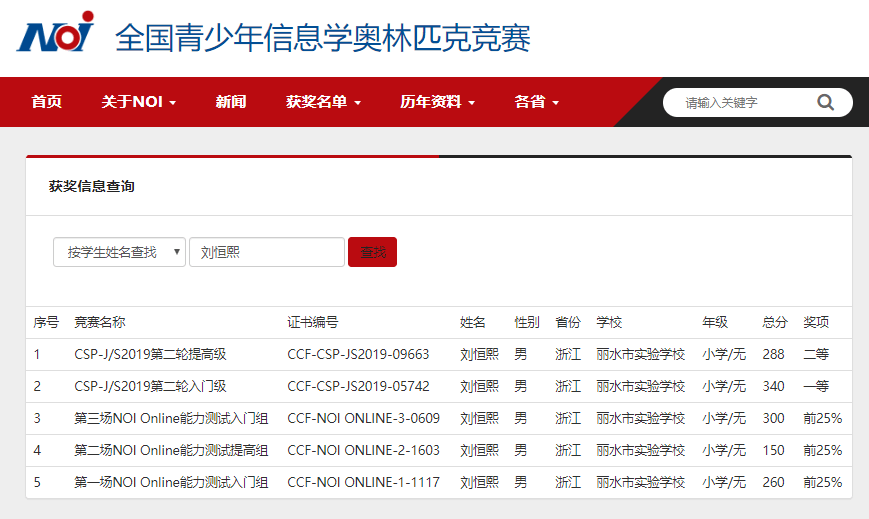
Task: Expand the 各省 provinces menu
Action: tap(537, 102)
